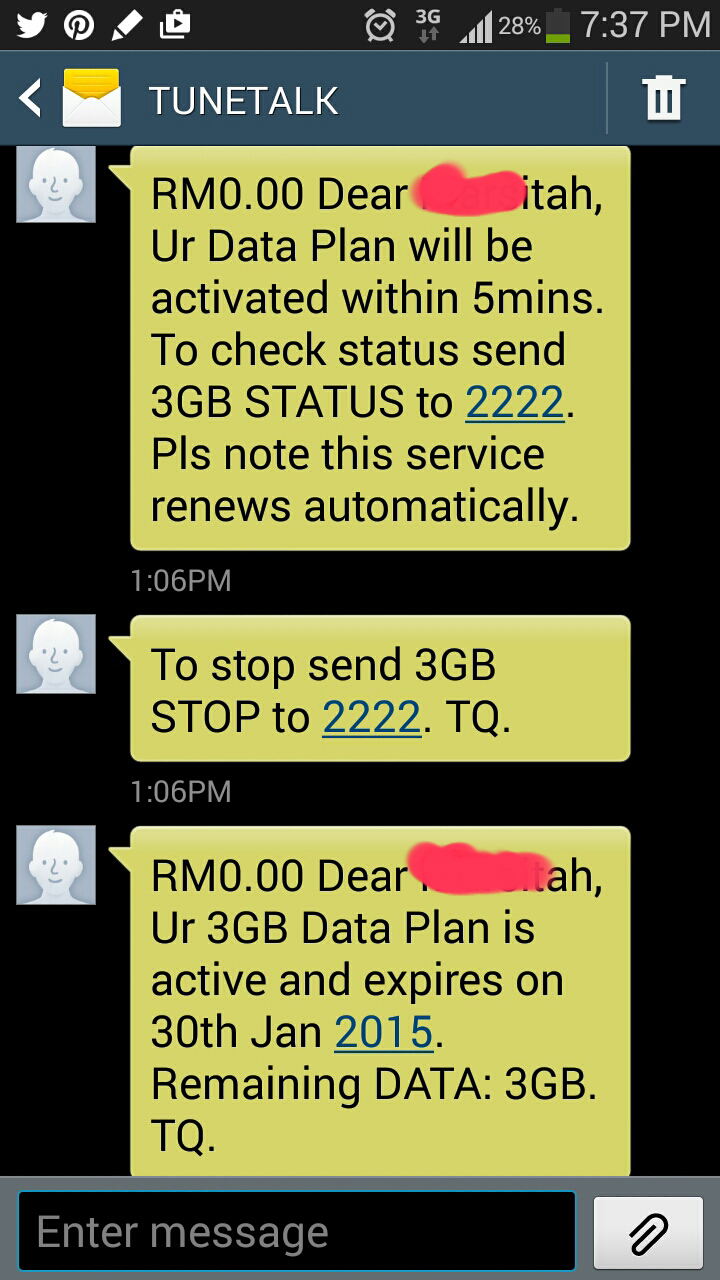Open contact avatar beside 3GB active message

point(56,865)
